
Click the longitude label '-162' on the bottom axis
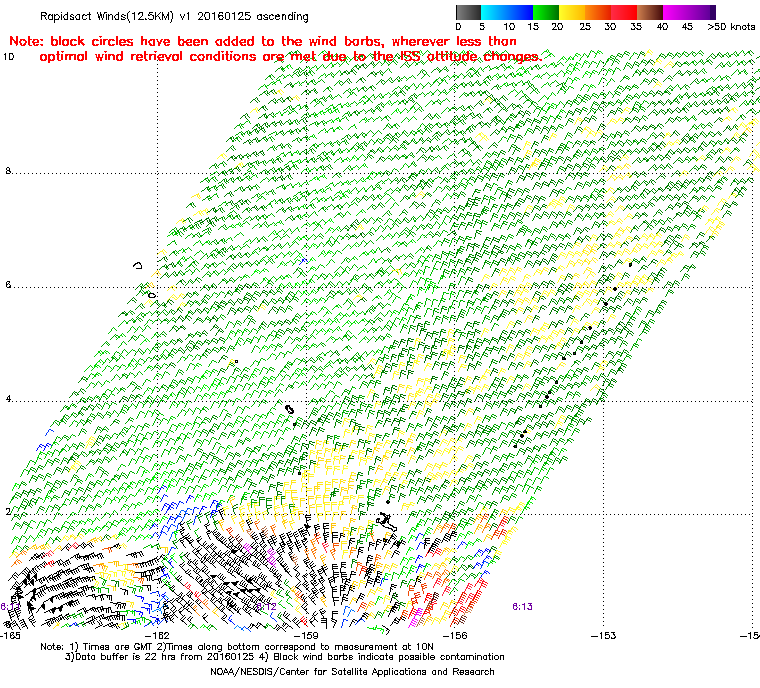click(x=158, y=635)
